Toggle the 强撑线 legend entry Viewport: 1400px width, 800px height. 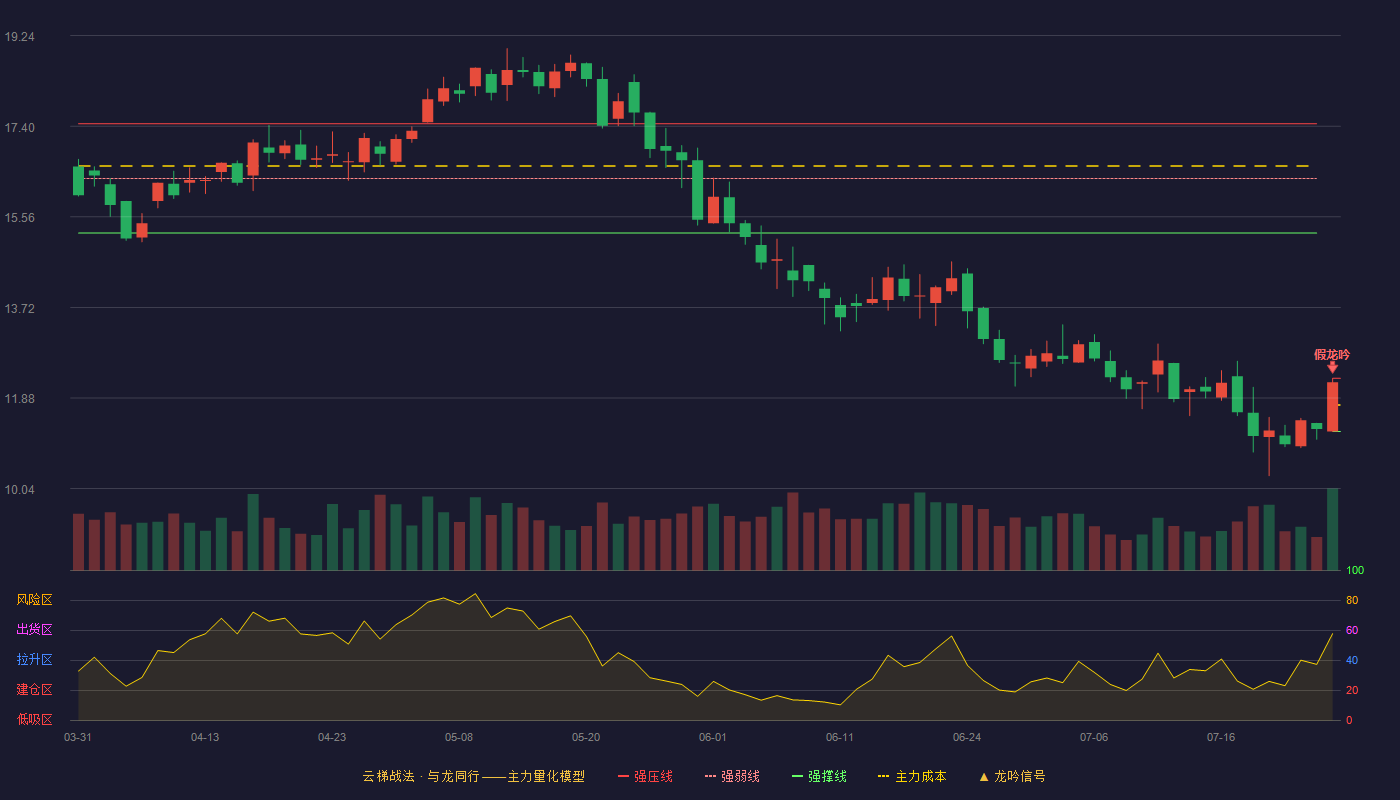[x=819, y=776]
